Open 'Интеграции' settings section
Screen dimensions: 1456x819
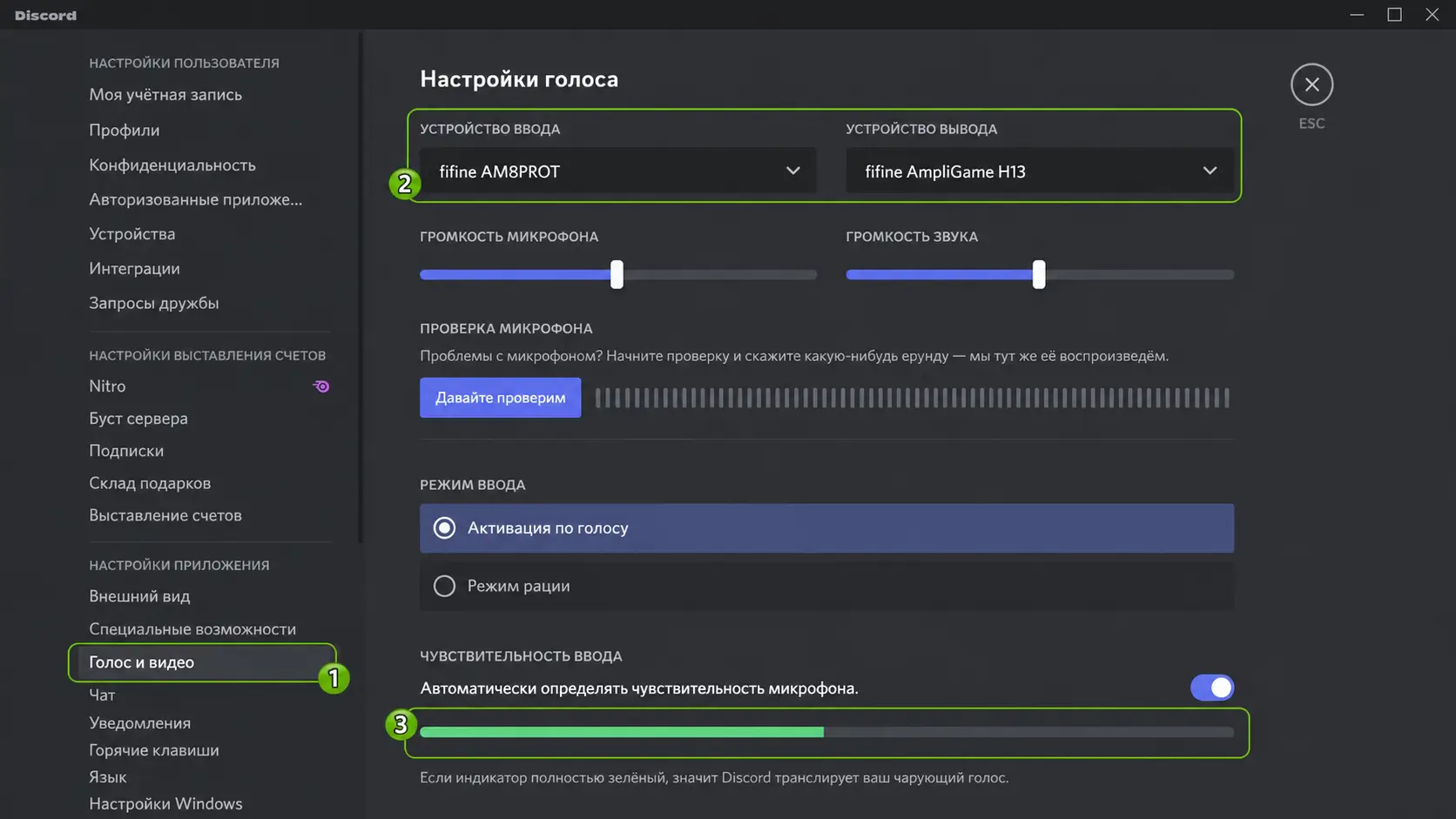click(135, 269)
